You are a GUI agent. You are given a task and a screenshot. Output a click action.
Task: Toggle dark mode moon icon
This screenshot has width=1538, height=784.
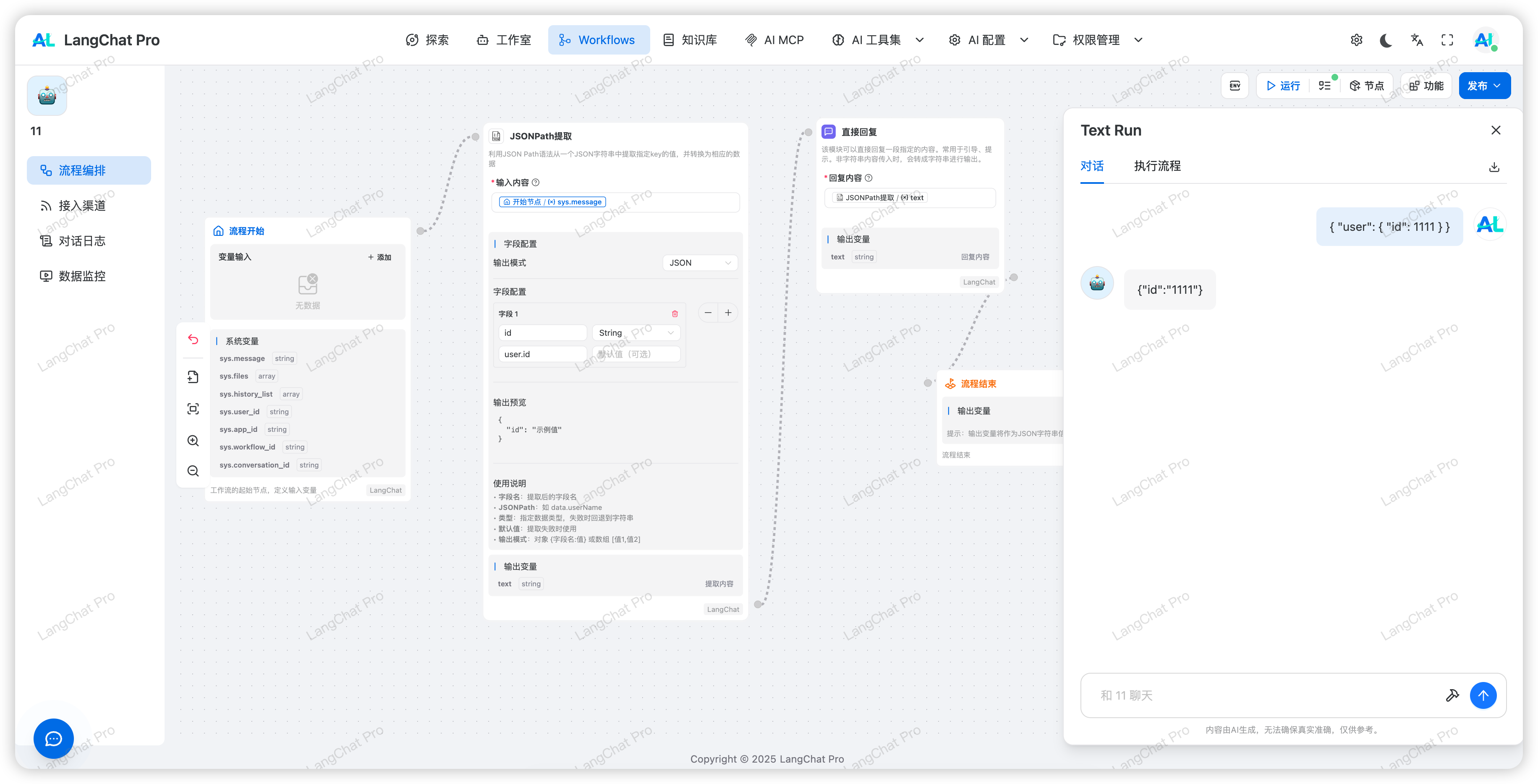pos(1386,40)
